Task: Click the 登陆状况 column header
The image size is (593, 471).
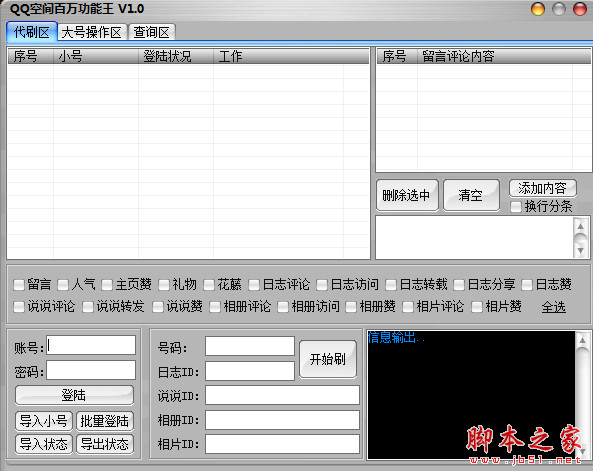Action: pyautogui.click(x=176, y=56)
